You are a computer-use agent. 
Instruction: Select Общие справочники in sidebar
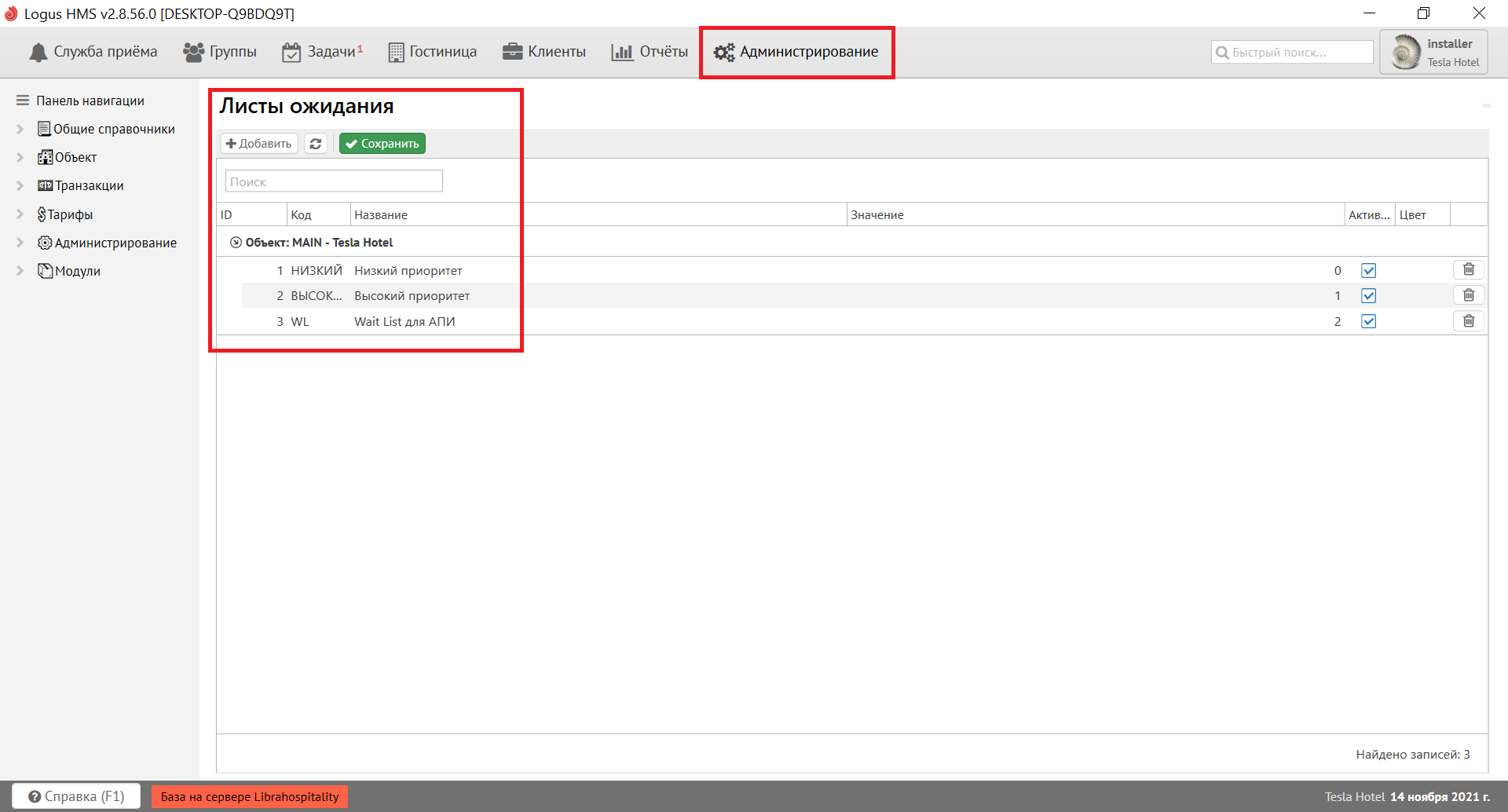point(106,129)
